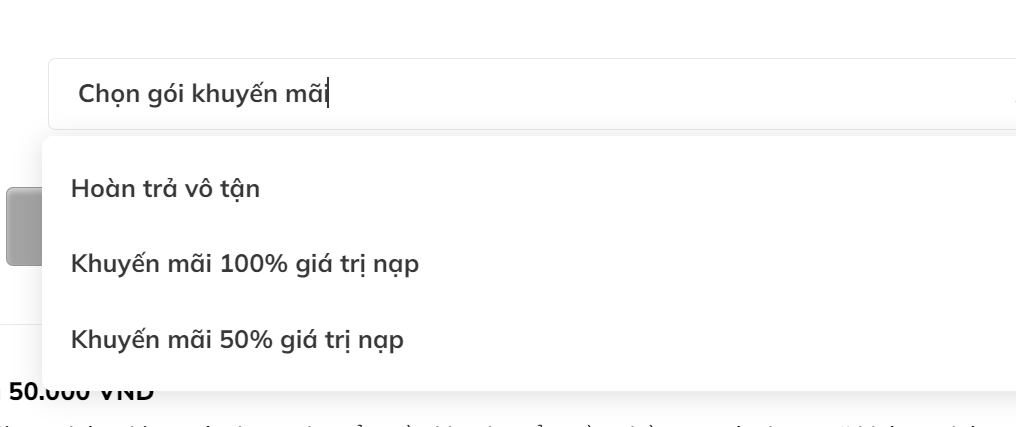
Task: Choose "Khuyến mãi 100% giá trị nạp"
Action: click(244, 264)
